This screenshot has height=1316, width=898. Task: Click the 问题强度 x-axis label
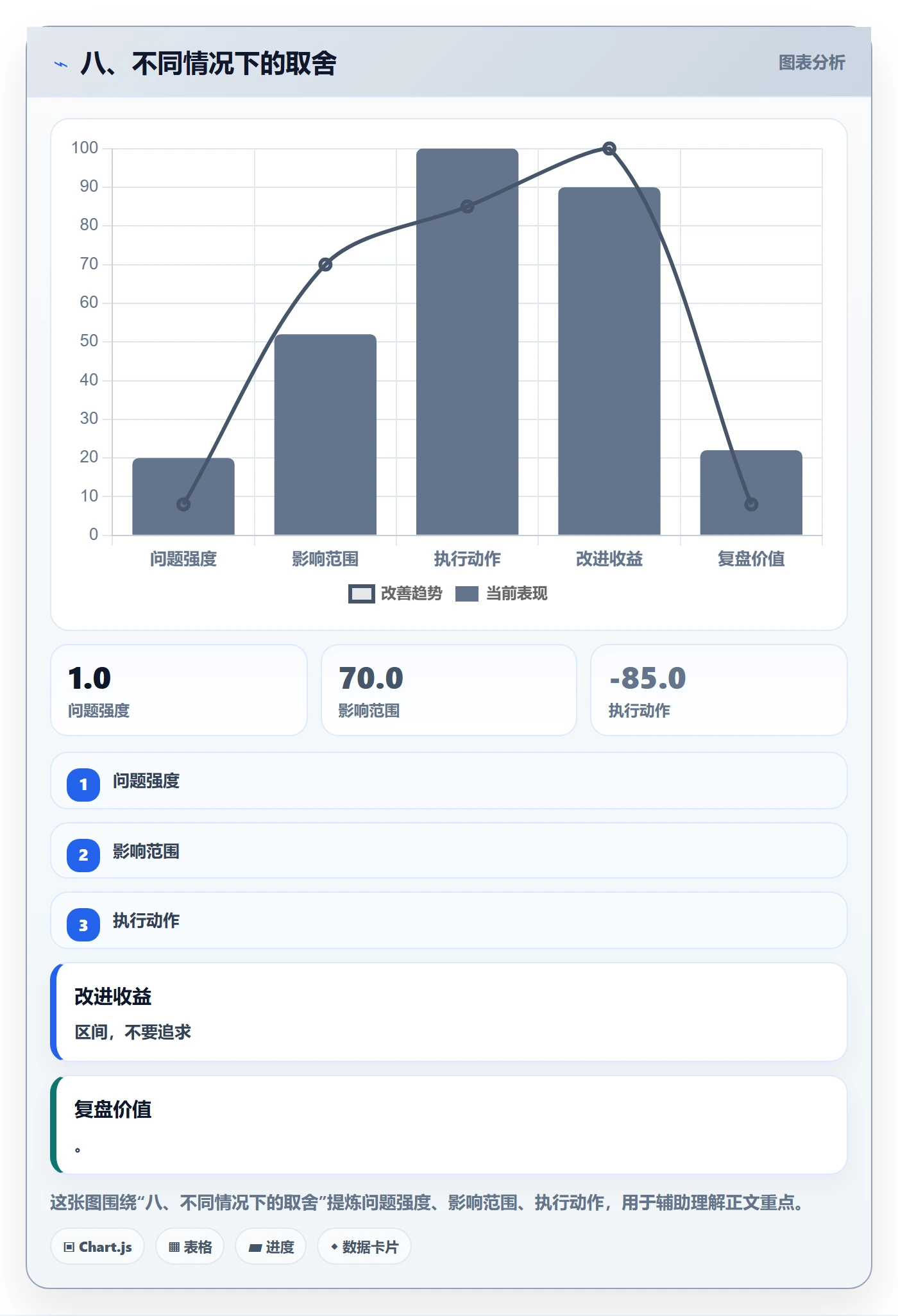coord(183,559)
